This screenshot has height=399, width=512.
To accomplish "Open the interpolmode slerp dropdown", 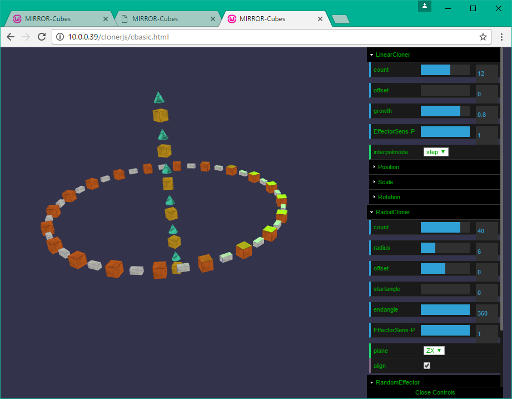I will coord(436,152).
